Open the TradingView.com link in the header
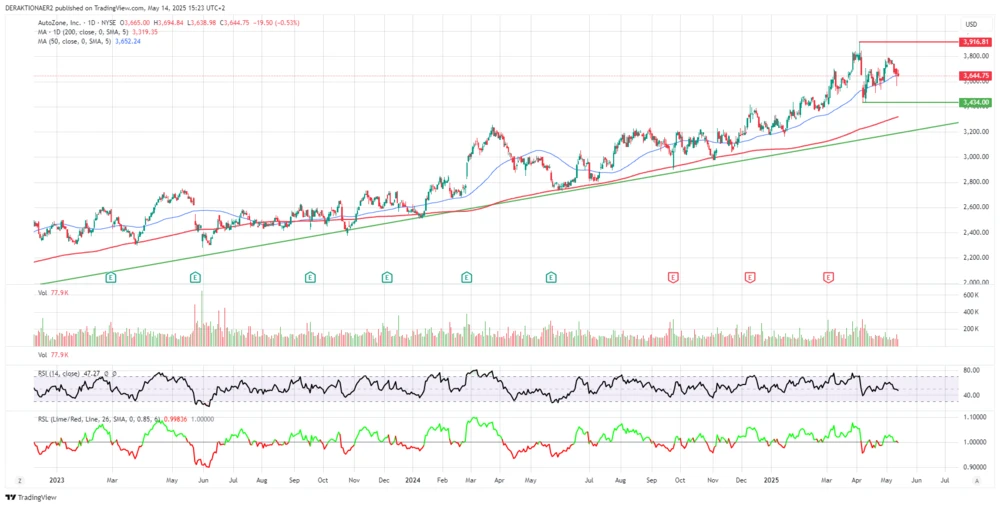Screen dimensions: 1000x507 165,8
